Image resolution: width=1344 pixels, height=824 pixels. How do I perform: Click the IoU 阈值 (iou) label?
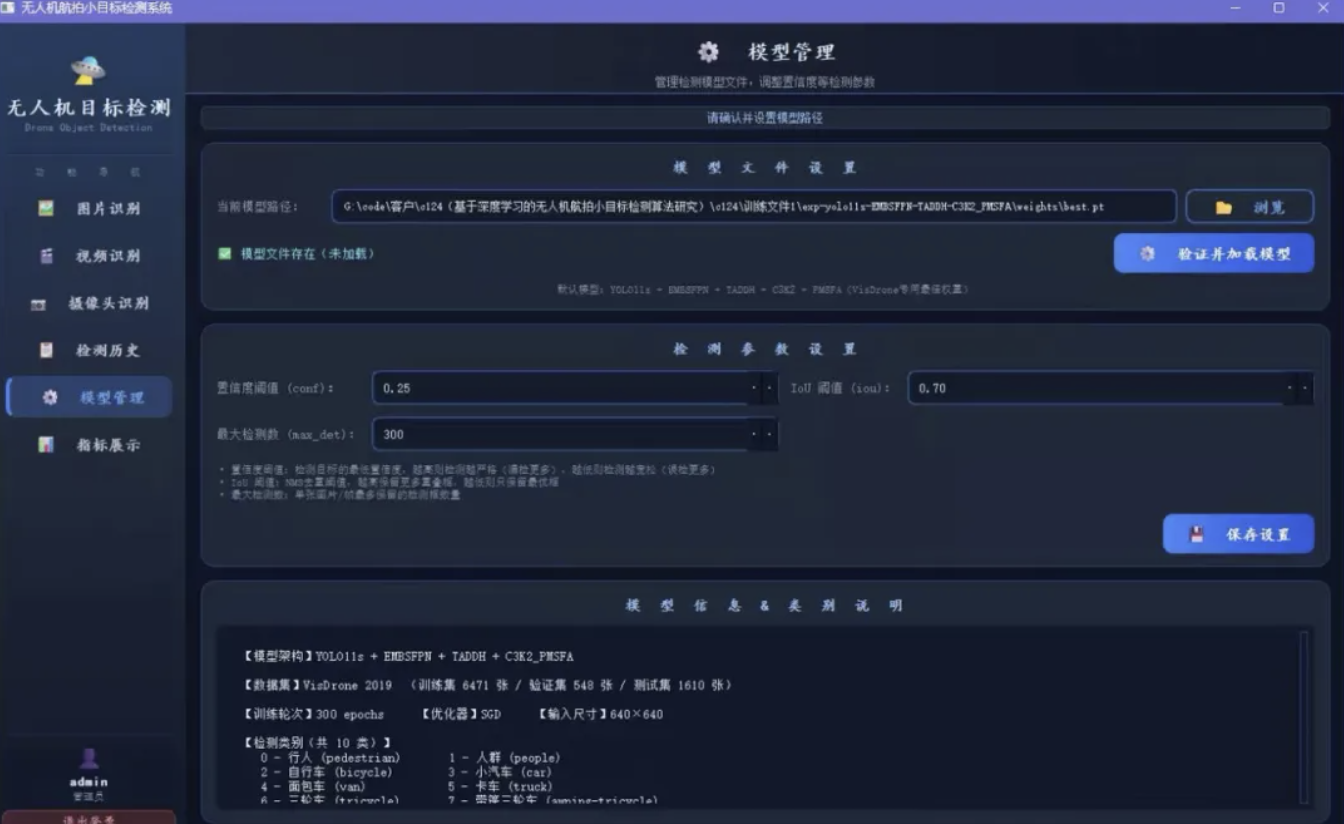click(840, 388)
